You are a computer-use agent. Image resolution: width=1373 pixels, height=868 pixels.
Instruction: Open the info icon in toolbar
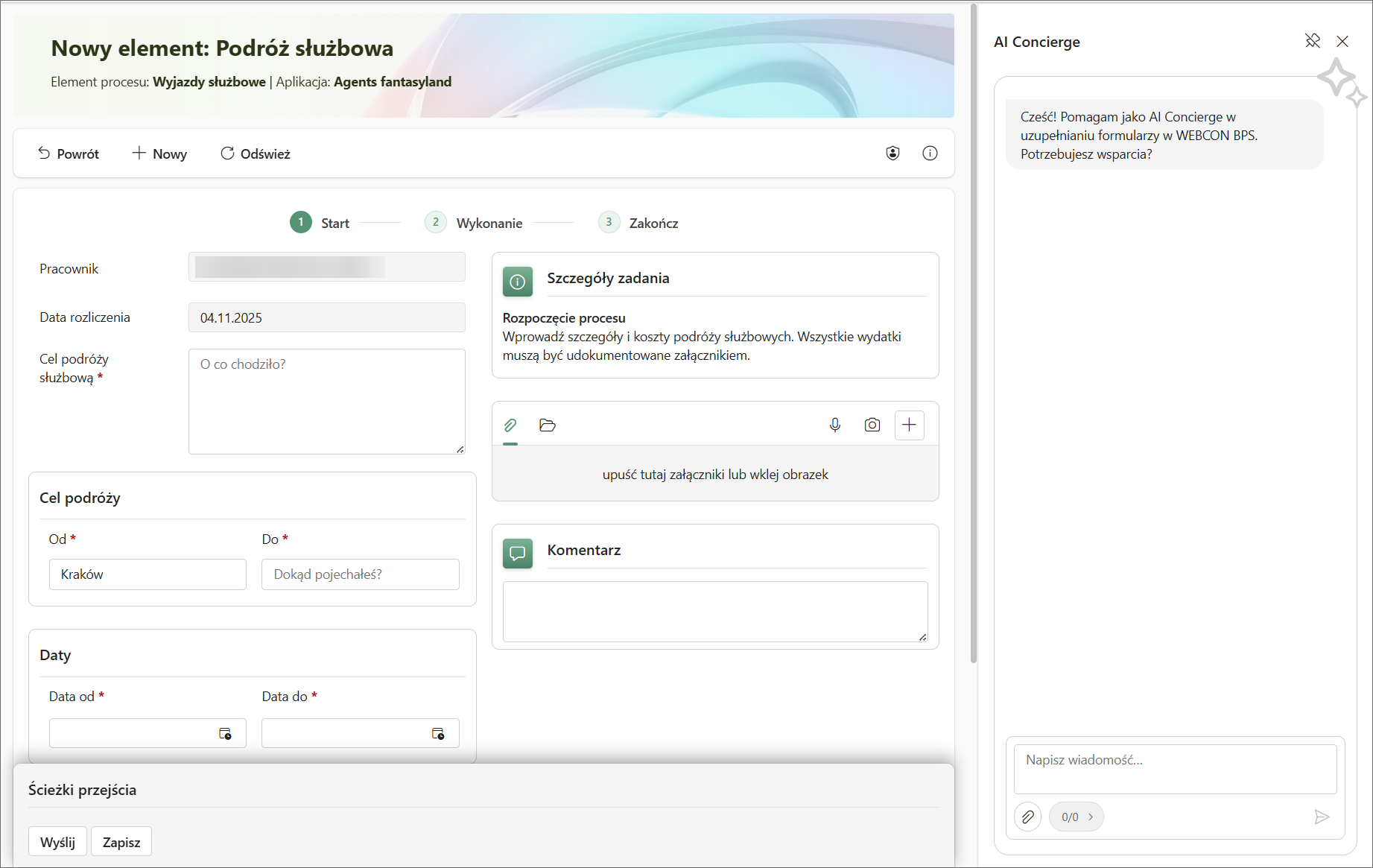tap(930, 153)
